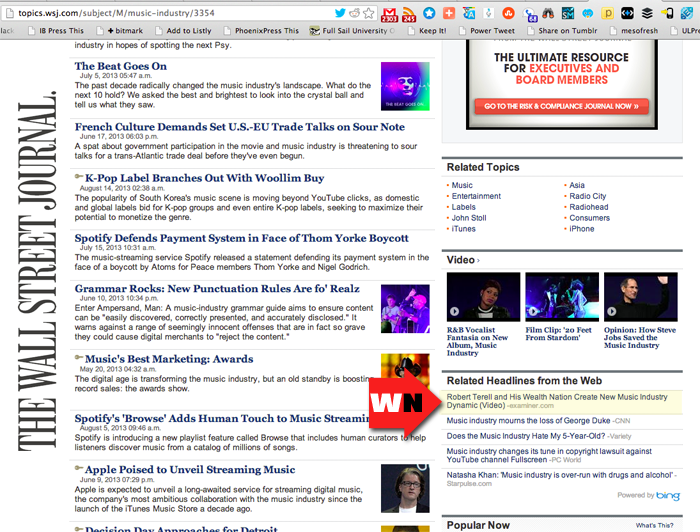The height and width of the screenshot is (532, 700).
Task: Click the Share on Tumblr bookmark
Action: point(562,31)
